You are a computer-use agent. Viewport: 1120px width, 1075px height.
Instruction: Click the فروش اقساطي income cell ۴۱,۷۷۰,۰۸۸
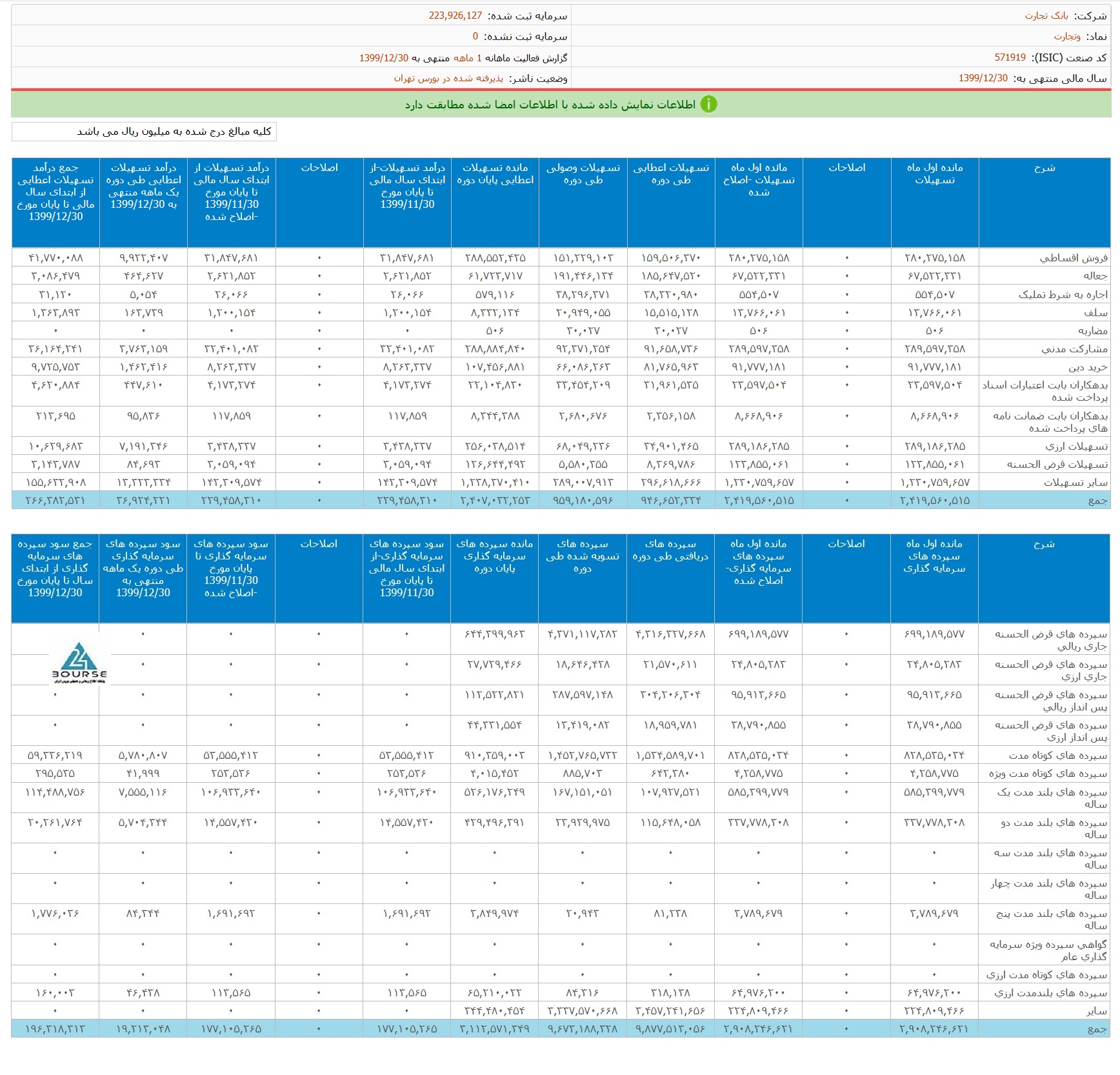pyautogui.click(x=55, y=258)
